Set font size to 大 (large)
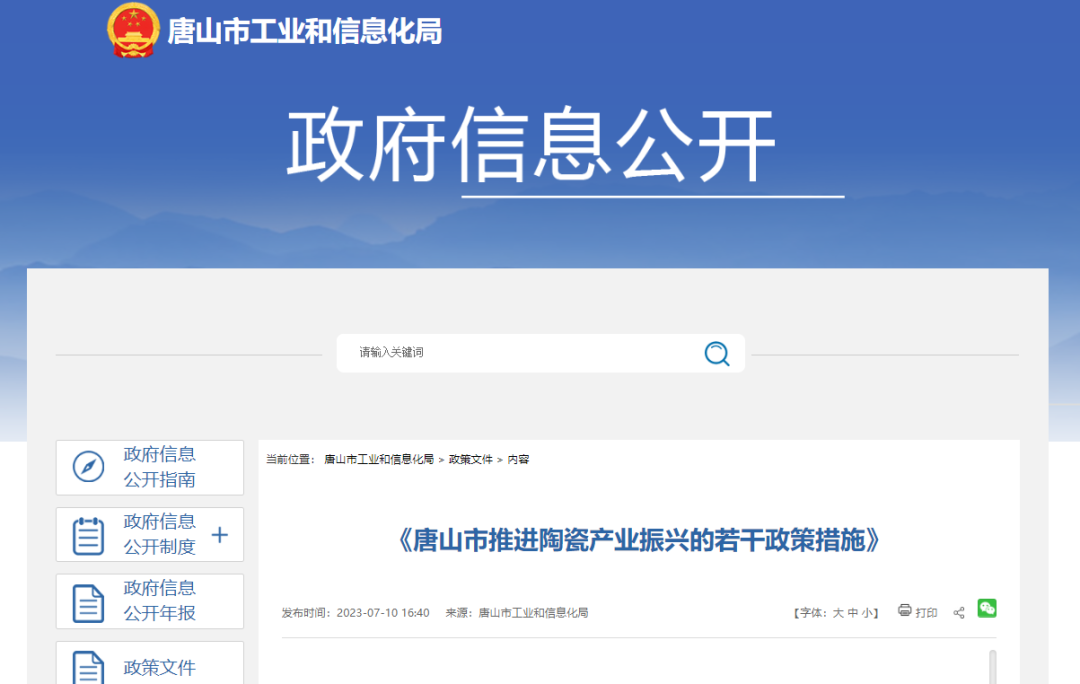The width and height of the screenshot is (1080, 684). click(x=838, y=613)
